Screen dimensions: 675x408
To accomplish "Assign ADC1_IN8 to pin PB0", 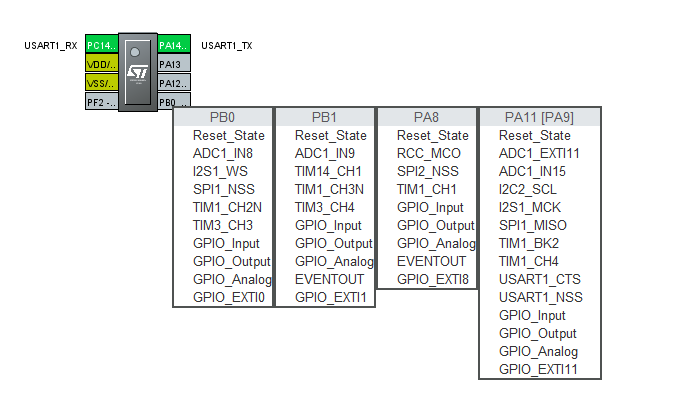I will 223,154.
